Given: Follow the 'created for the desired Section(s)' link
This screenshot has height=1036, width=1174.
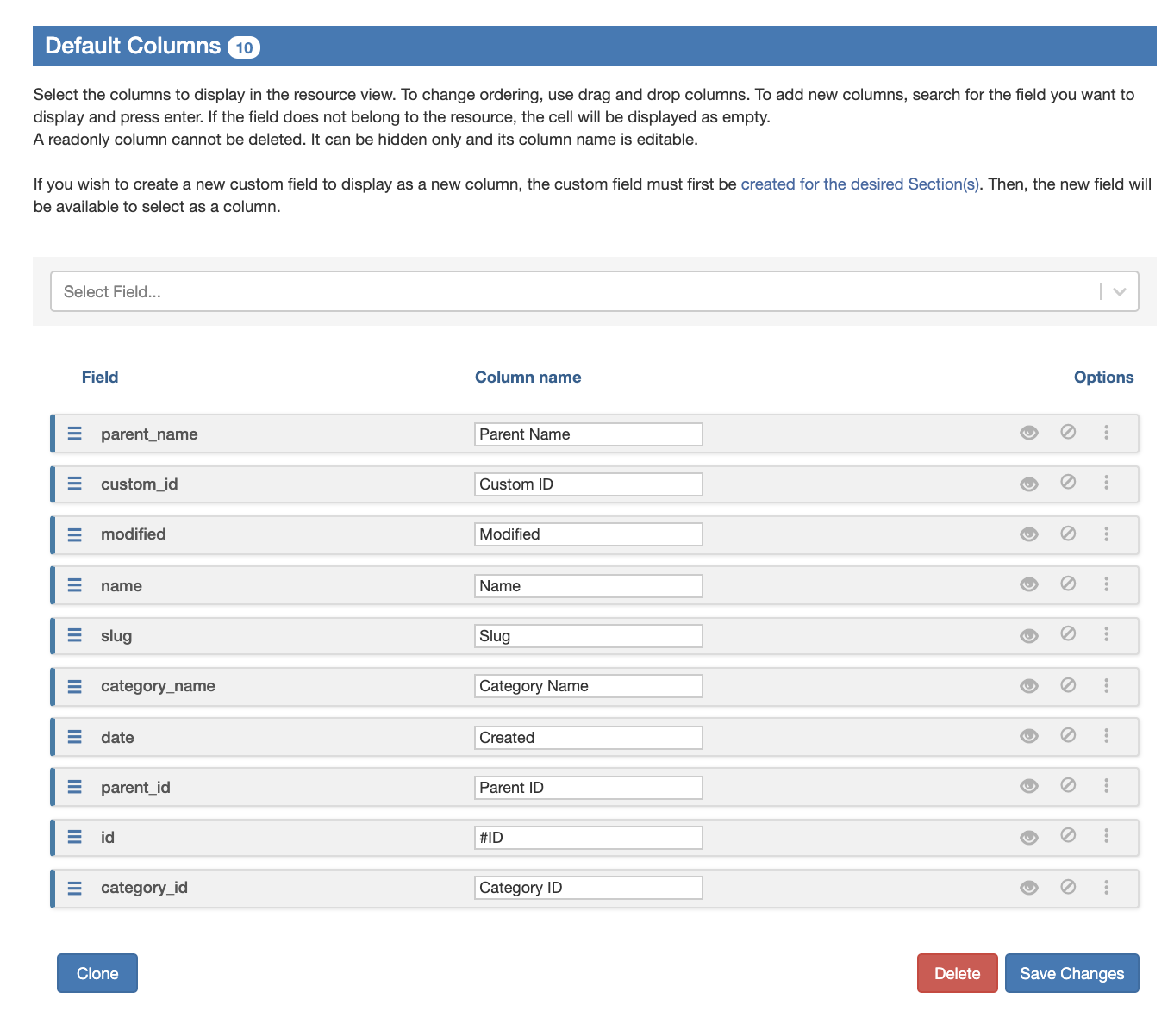Looking at the screenshot, I should click(859, 184).
